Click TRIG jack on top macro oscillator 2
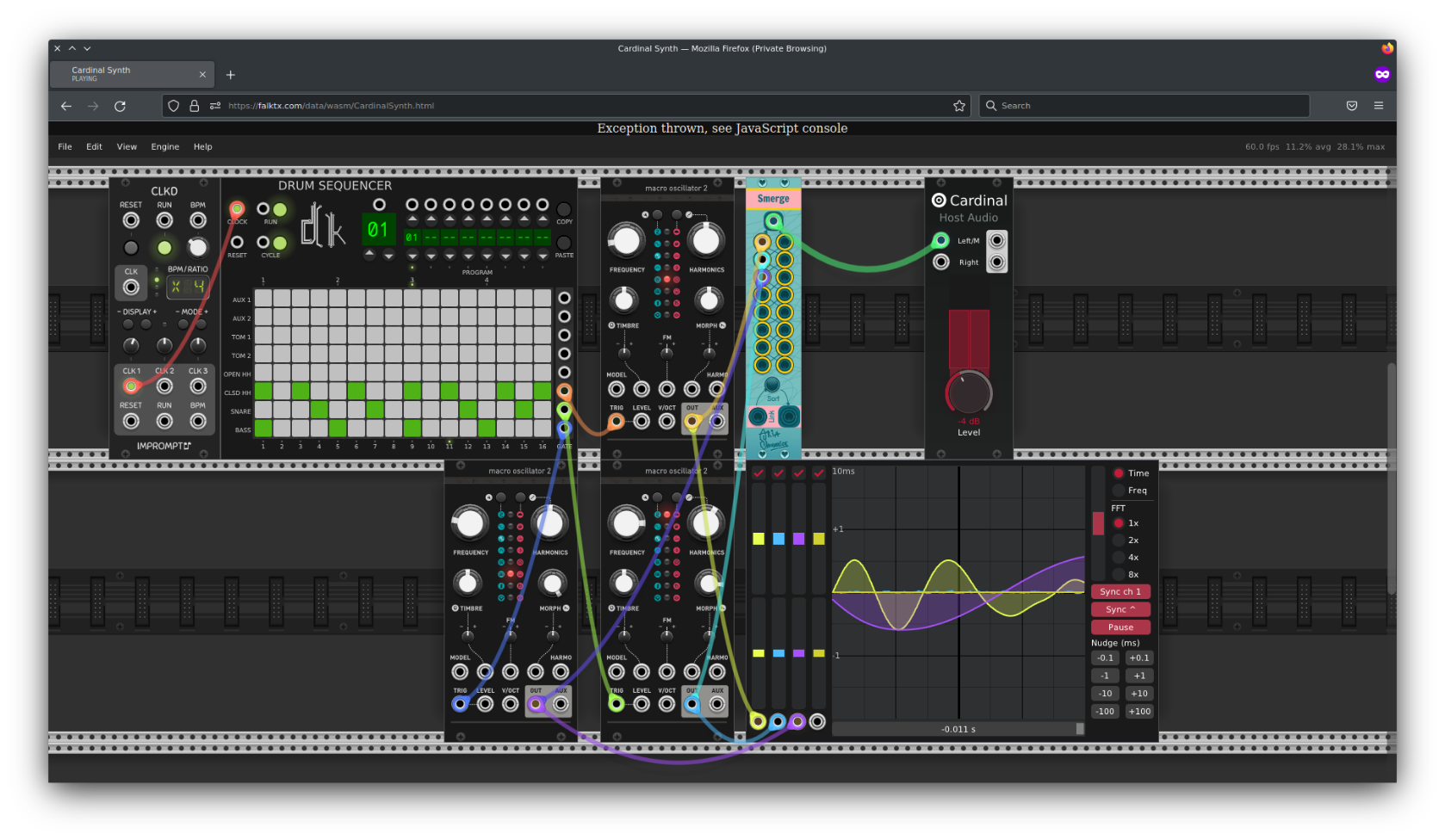Image resolution: width=1445 pixels, height=840 pixels. [x=617, y=421]
